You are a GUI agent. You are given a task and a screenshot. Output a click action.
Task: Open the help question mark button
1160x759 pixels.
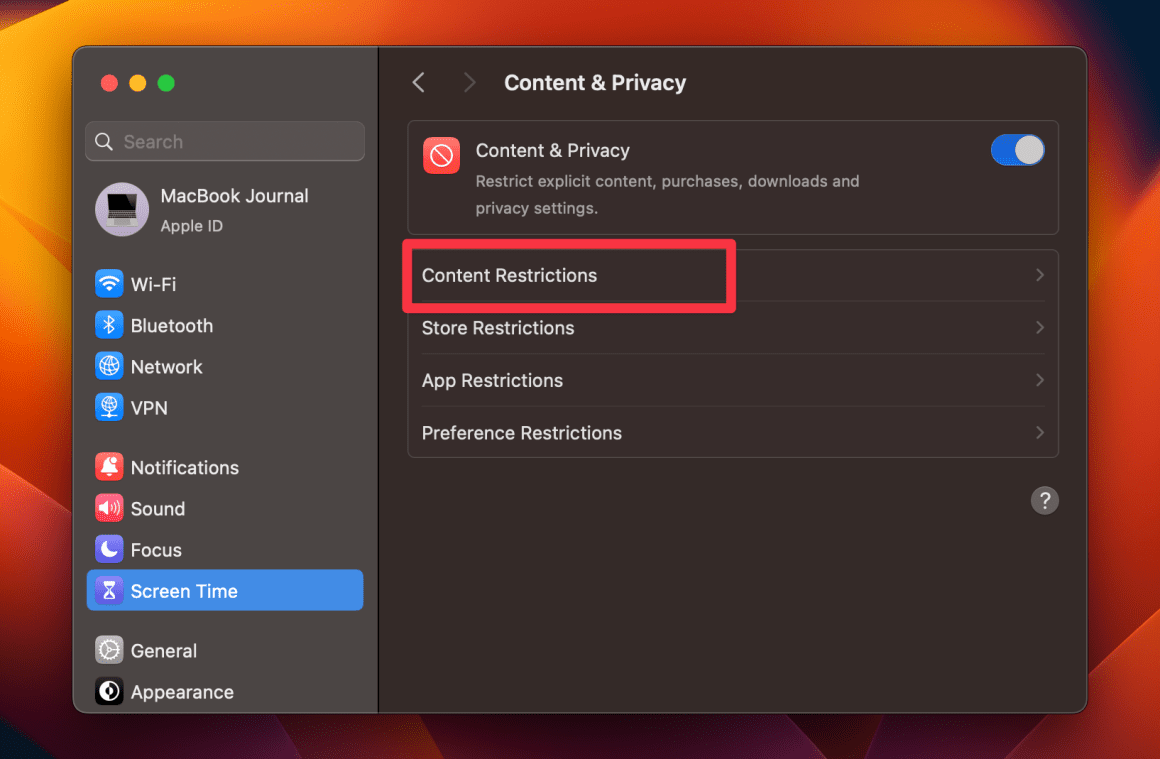1045,500
